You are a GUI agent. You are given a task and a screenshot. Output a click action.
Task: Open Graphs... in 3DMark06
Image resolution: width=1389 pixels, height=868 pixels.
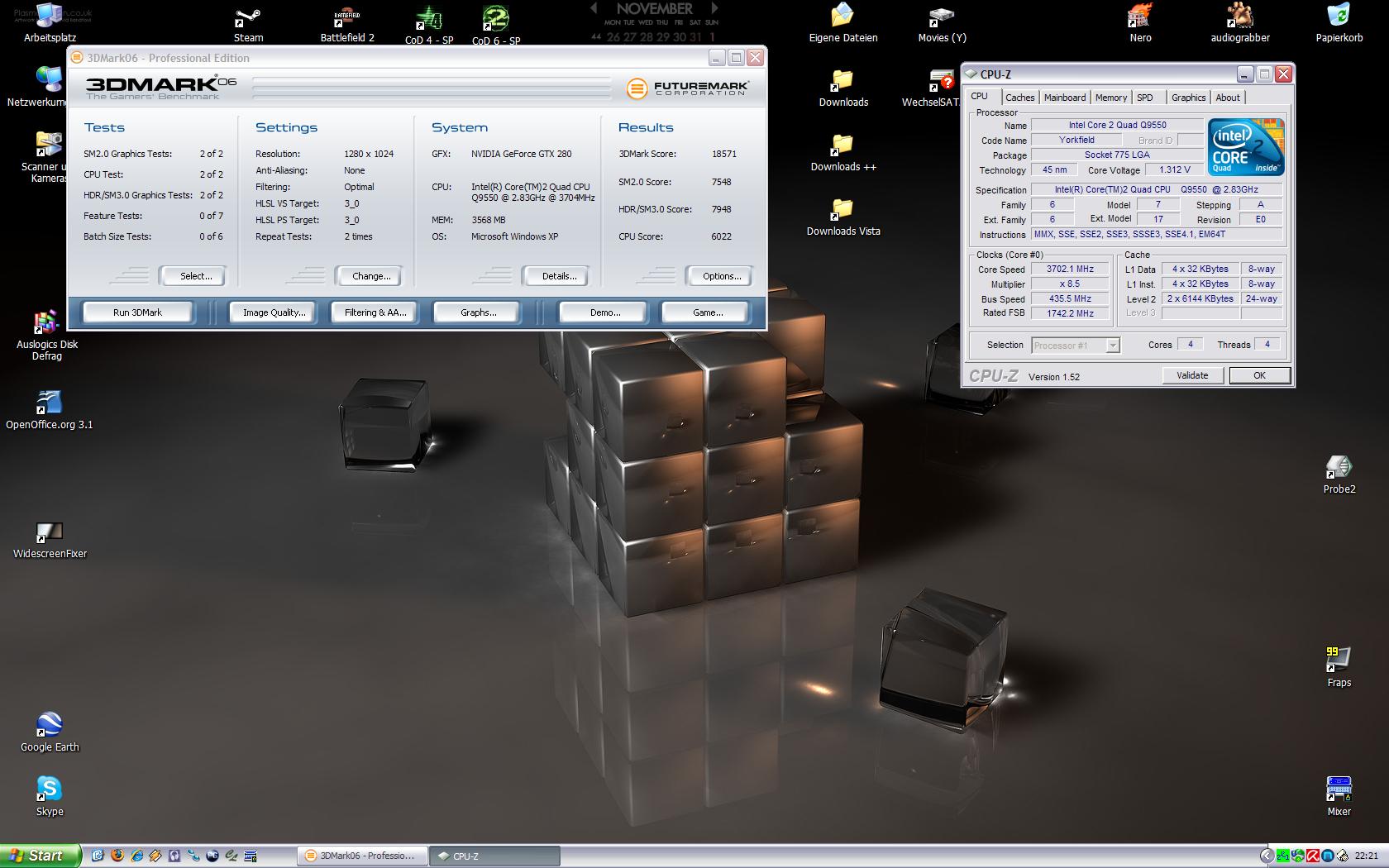click(479, 312)
